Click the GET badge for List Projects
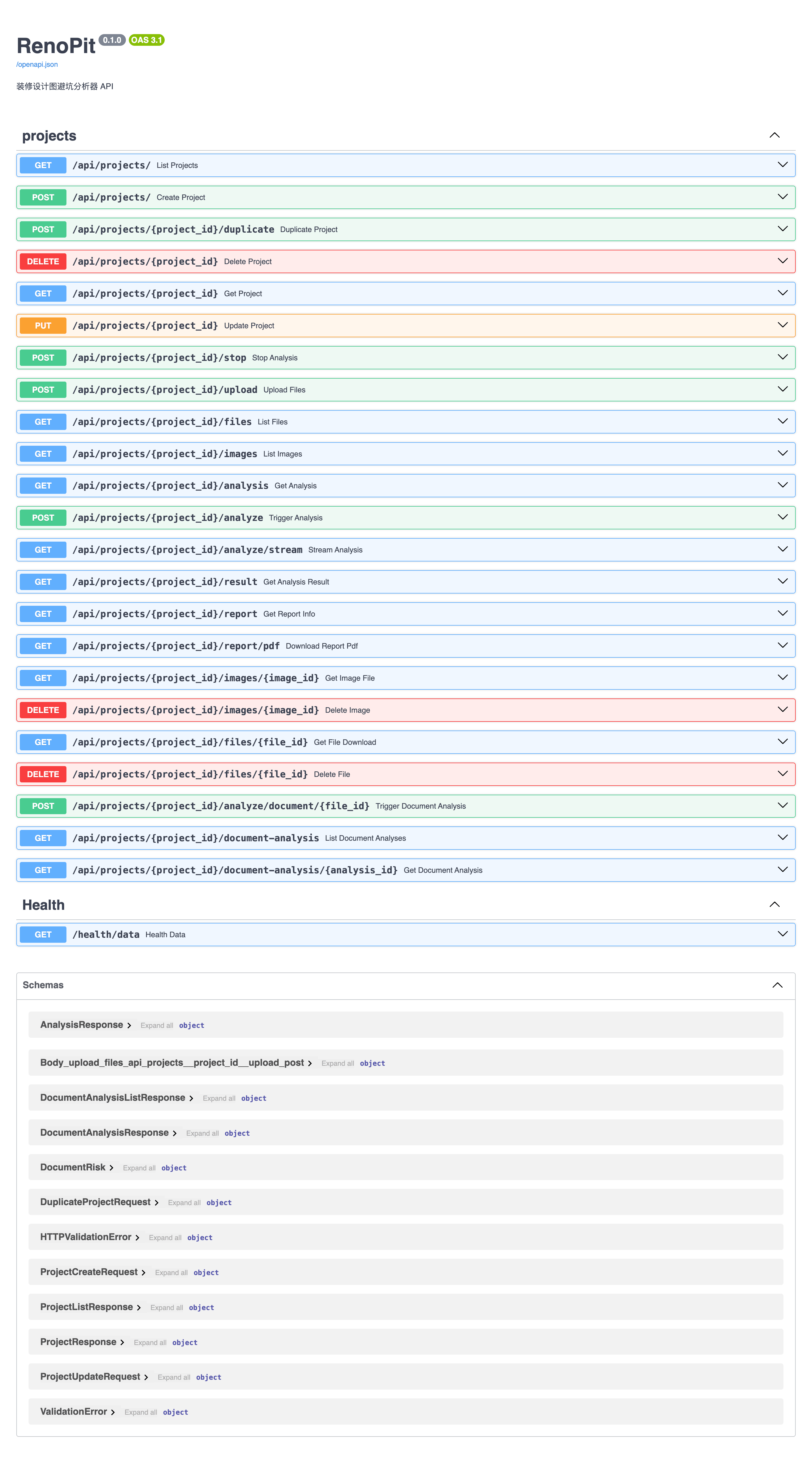 (43, 165)
